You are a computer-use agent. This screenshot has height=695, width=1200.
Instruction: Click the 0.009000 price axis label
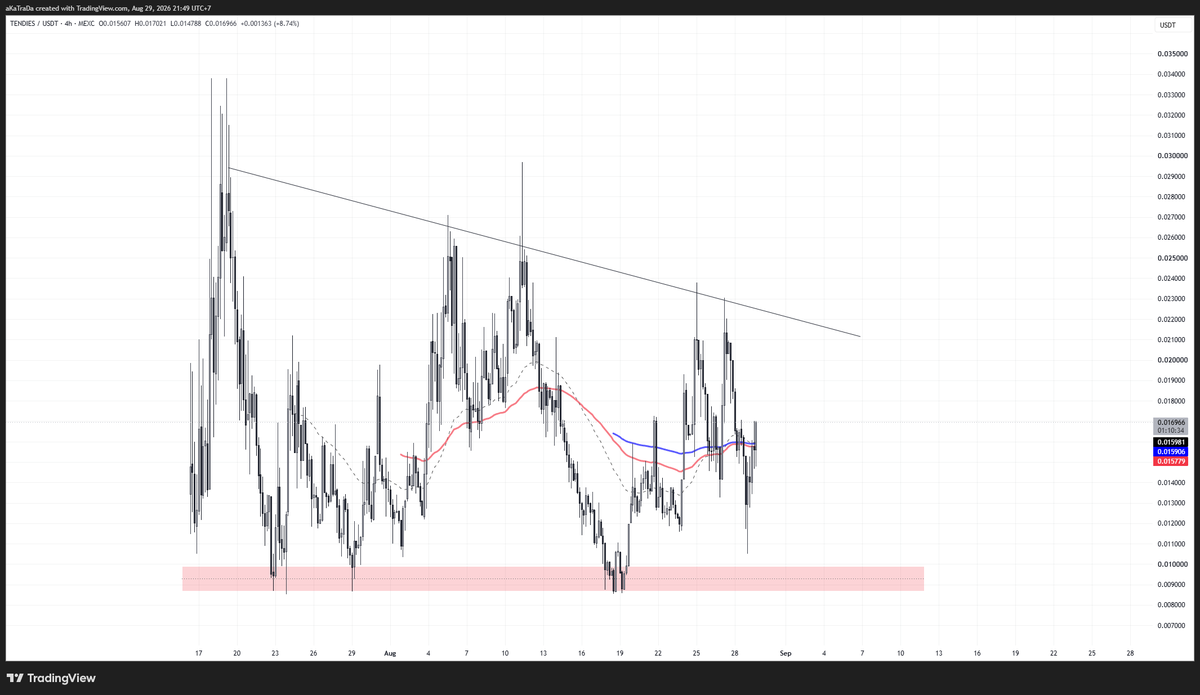coord(1172,584)
